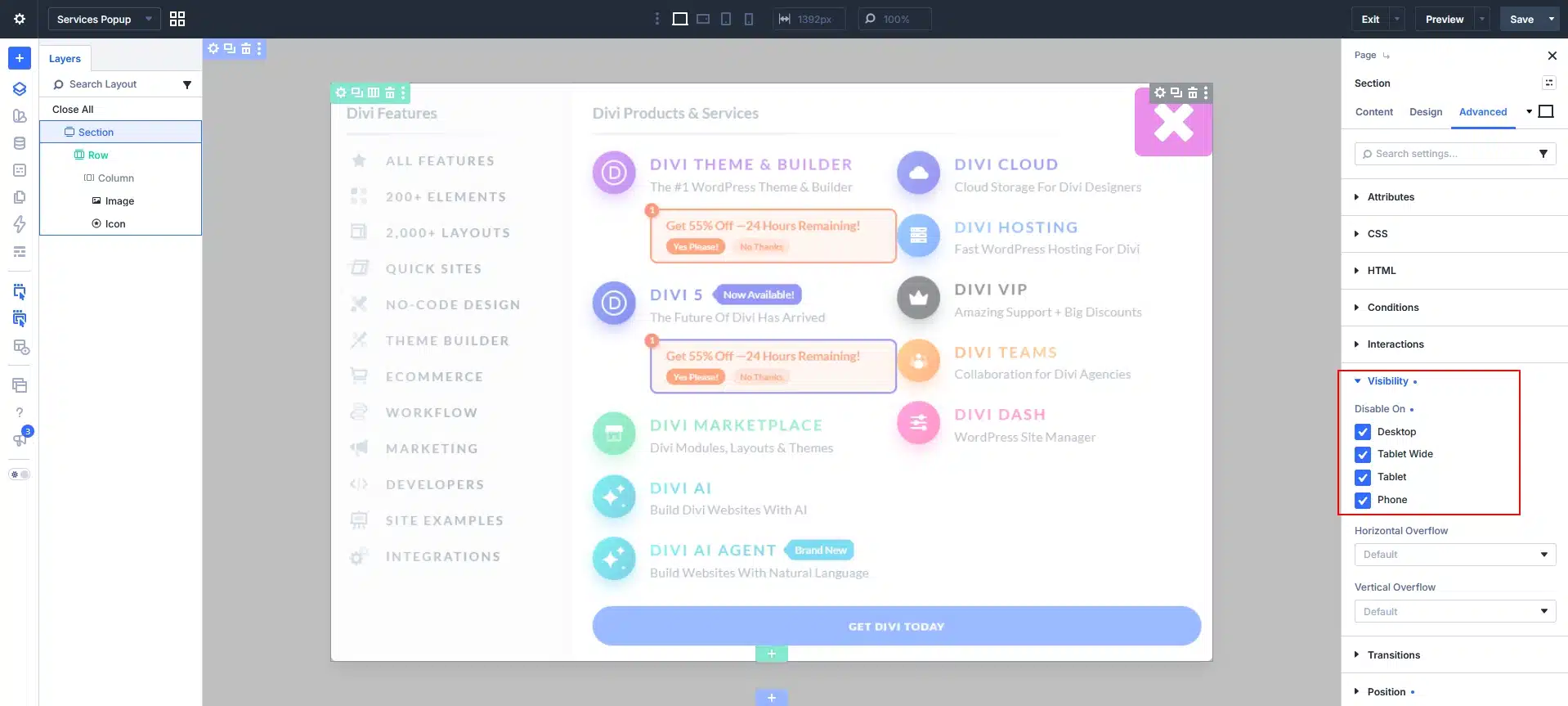Select the Advanced tab
The height and width of the screenshot is (706, 1568).
point(1483,112)
